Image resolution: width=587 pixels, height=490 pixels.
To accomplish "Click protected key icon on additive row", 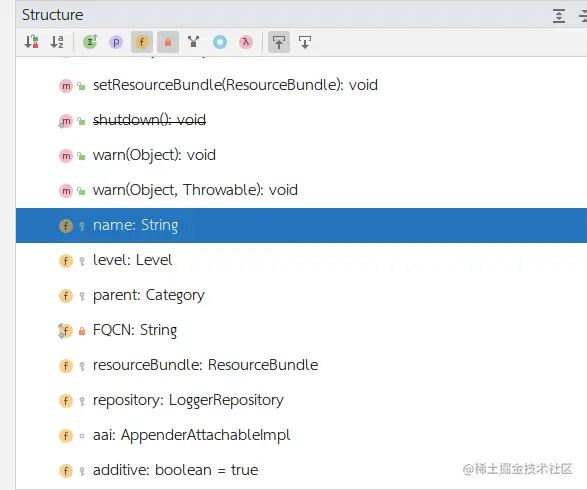I will (82, 471).
